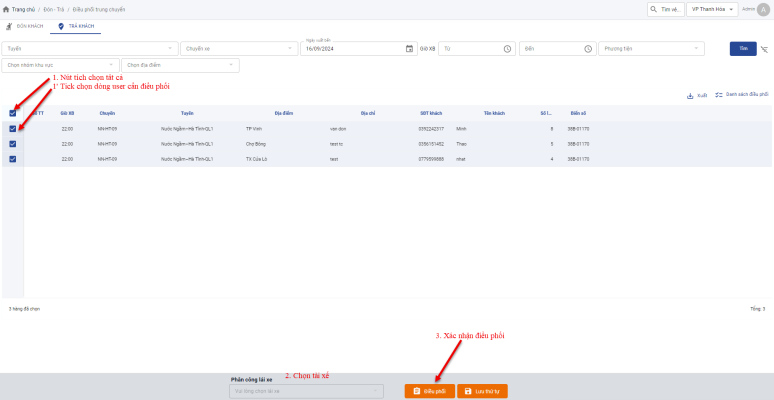Uncheck the row for TX Cửa Lò
The height and width of the screenshot is (400, 774).
point(12,158)
